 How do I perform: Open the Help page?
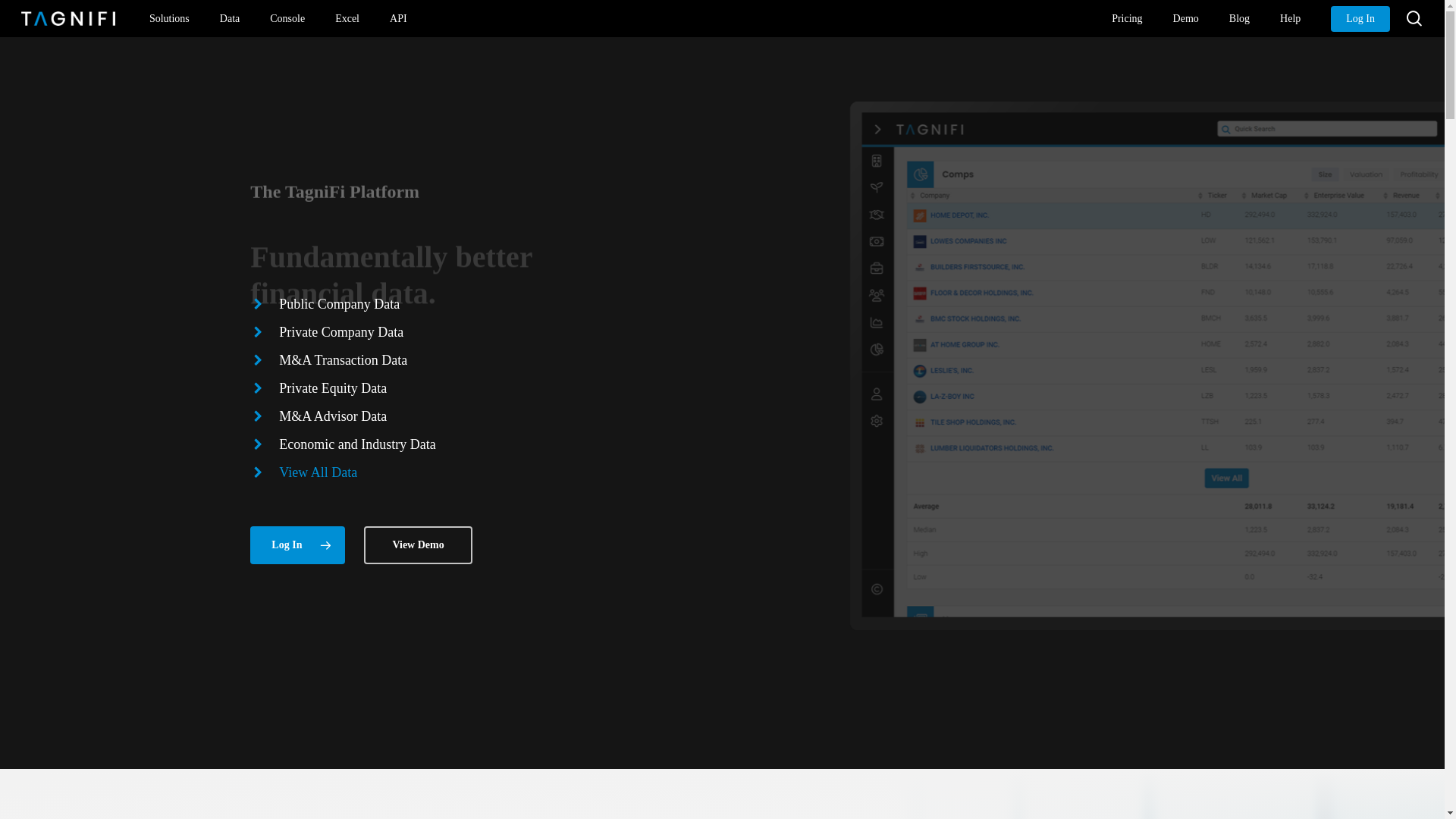click(1290, 18)
